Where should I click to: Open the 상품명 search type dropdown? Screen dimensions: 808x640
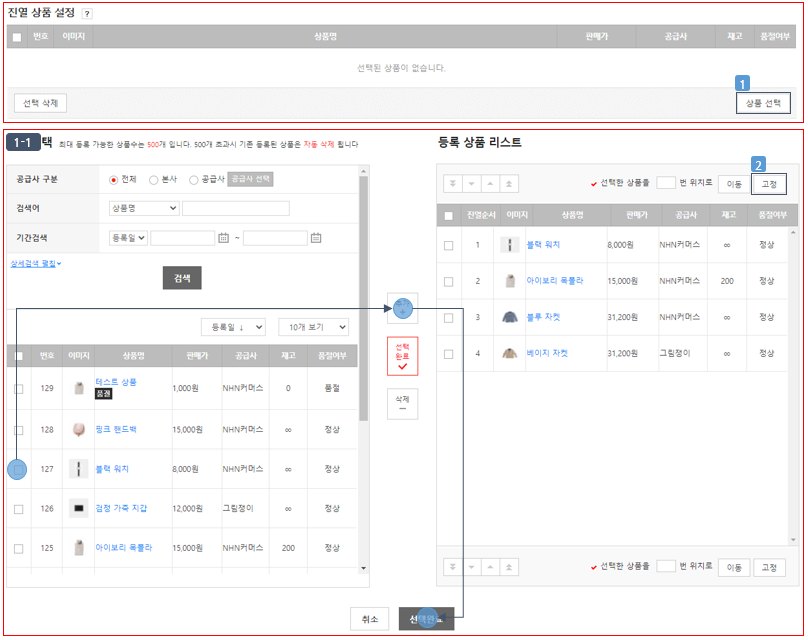[144, 208]
